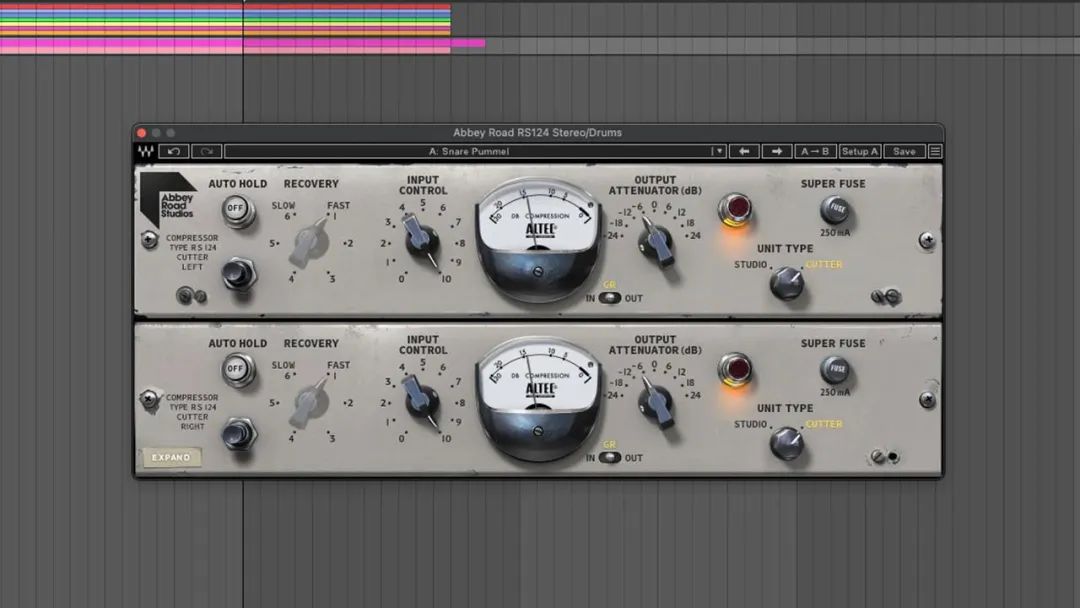Click the Waves logo icon in the toolbar
Screen dimensions: 1080x608
[147, 151]
